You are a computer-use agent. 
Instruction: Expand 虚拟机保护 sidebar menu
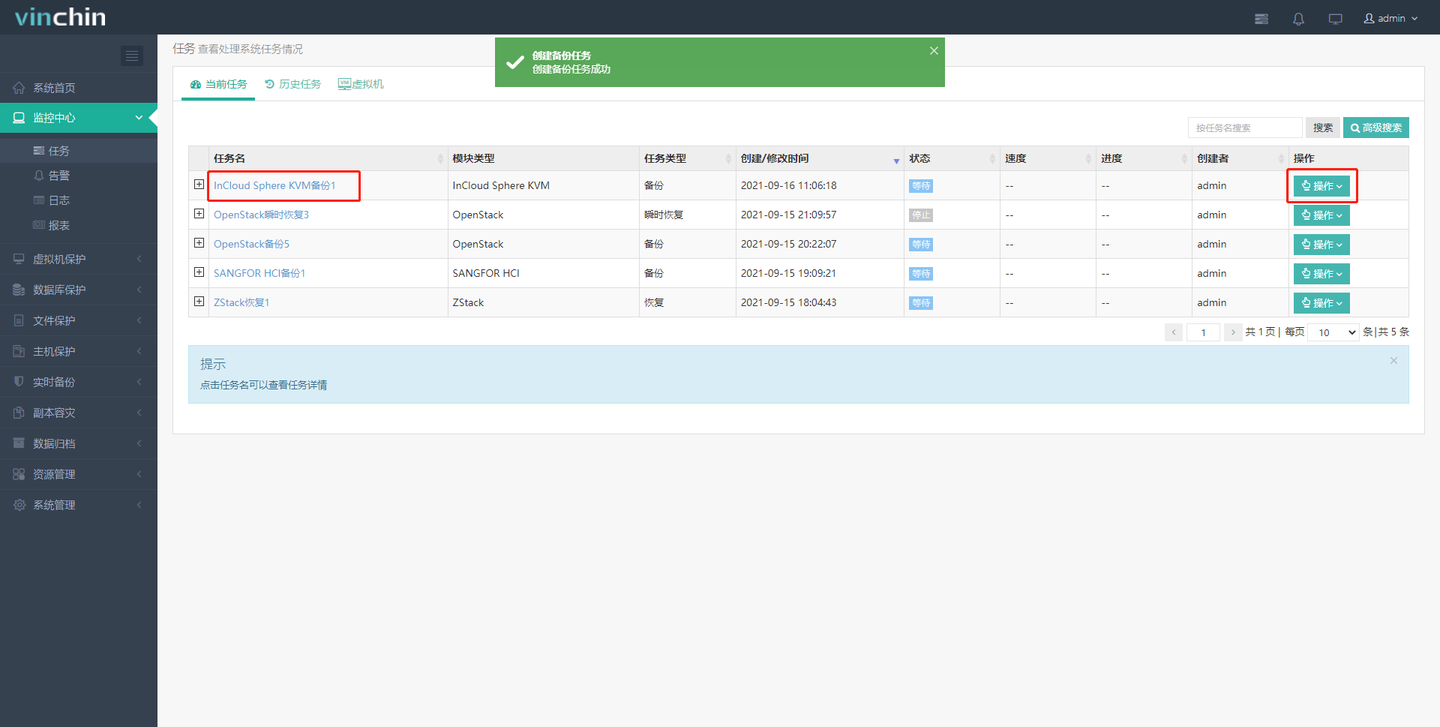[78, 259]
